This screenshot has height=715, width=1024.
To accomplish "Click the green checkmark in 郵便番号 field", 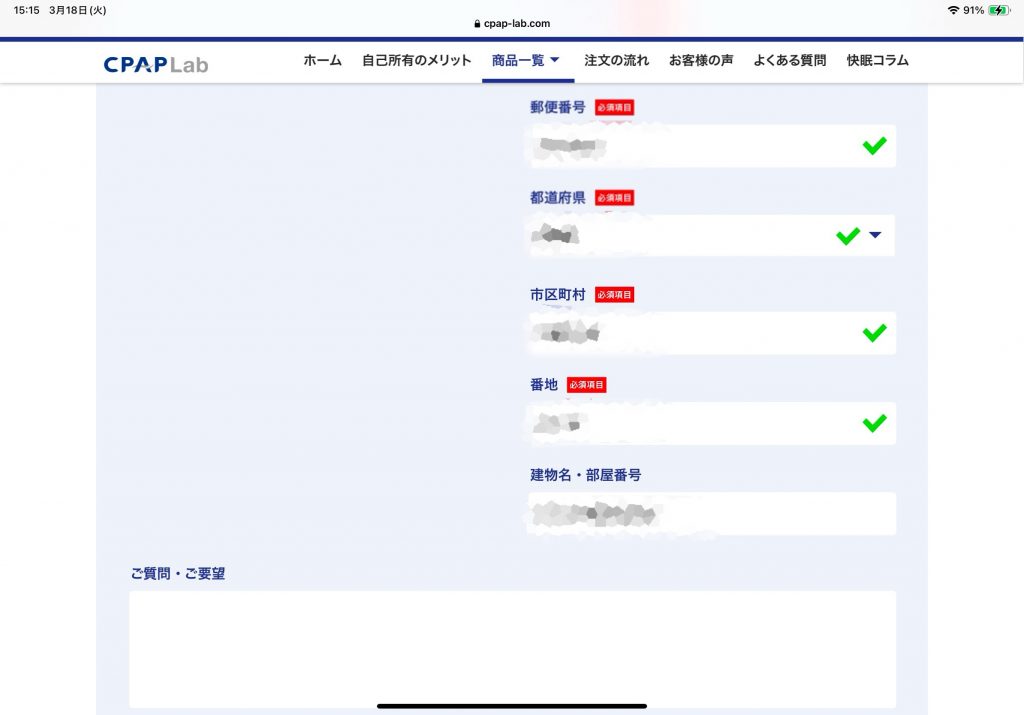I will click(874, 146).
